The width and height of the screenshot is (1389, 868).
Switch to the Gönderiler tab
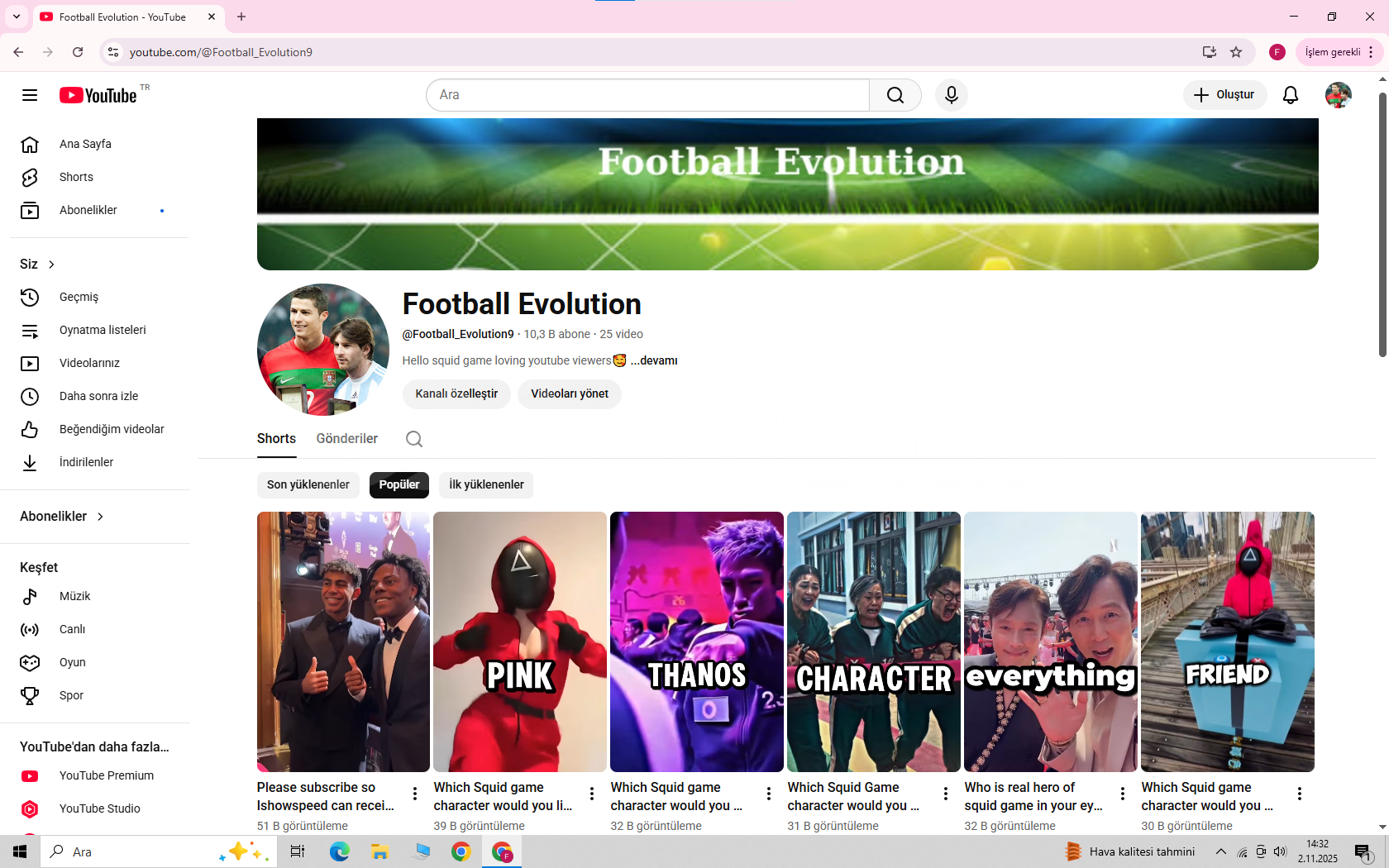346,439
